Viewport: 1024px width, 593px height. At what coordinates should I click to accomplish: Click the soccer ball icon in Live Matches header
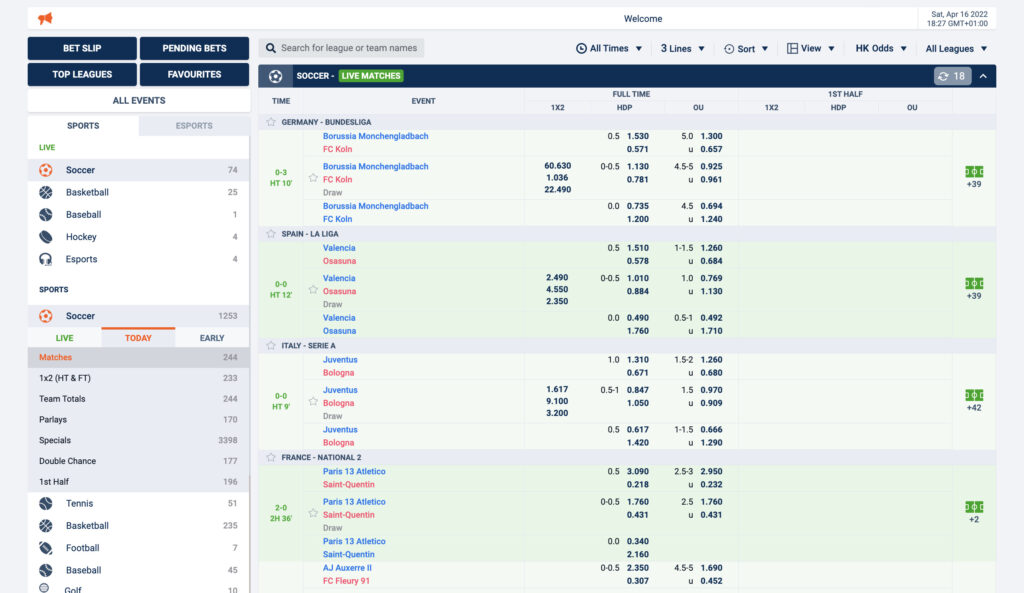(x=275, y=76)
